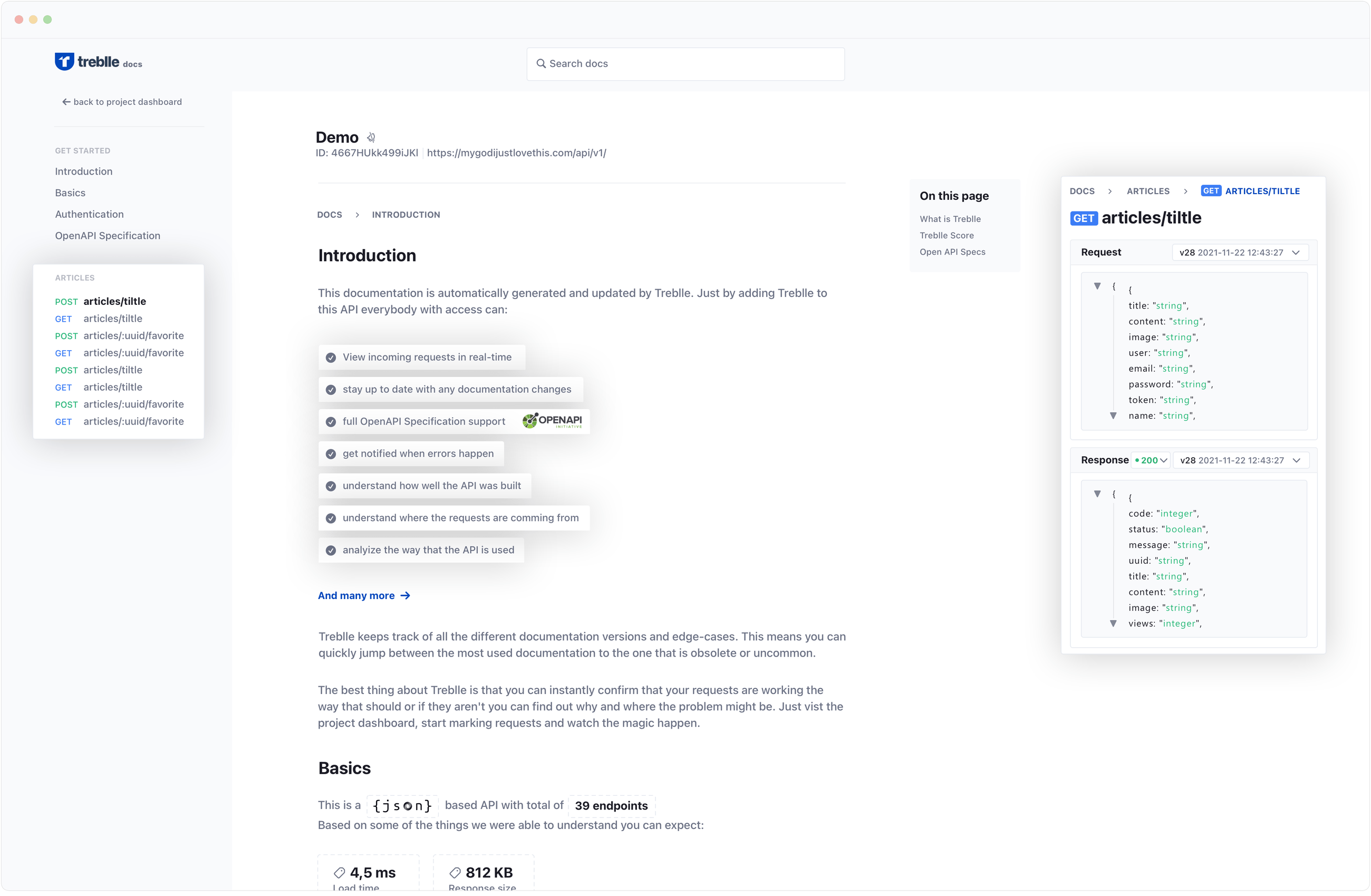Select last POST articles/:uuid/favorite endpoint

(119, 404)
